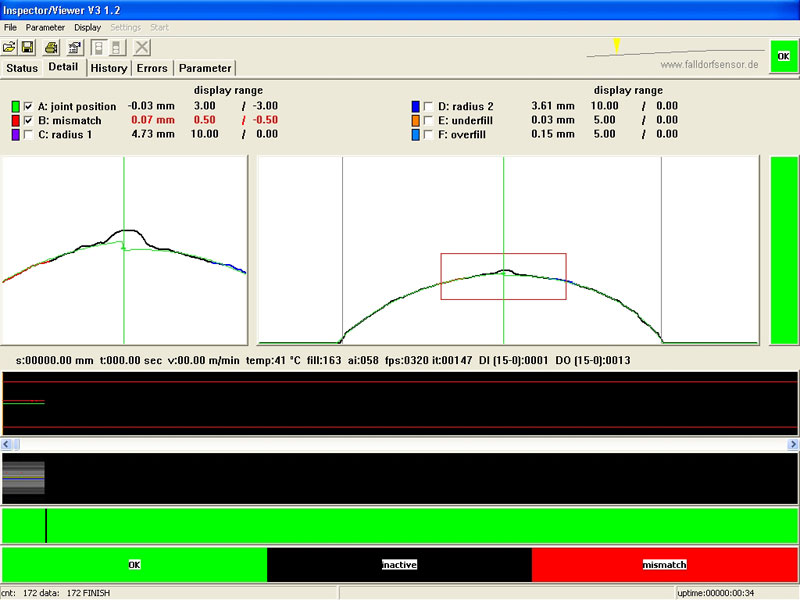Select the Detail tab
The image size is (800, 600).
(x=63, y=67)
